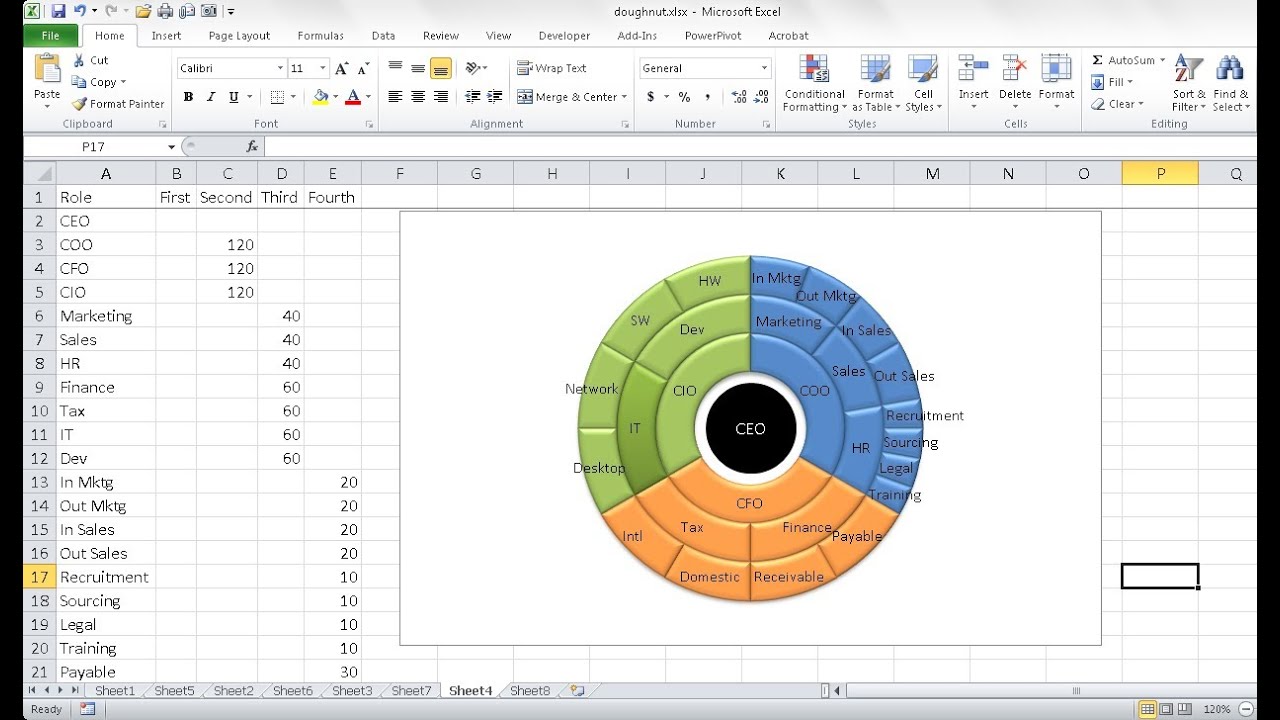Click the formula bar input field
This screenshot has height=720, width=1280.
(x=762, y=146)
